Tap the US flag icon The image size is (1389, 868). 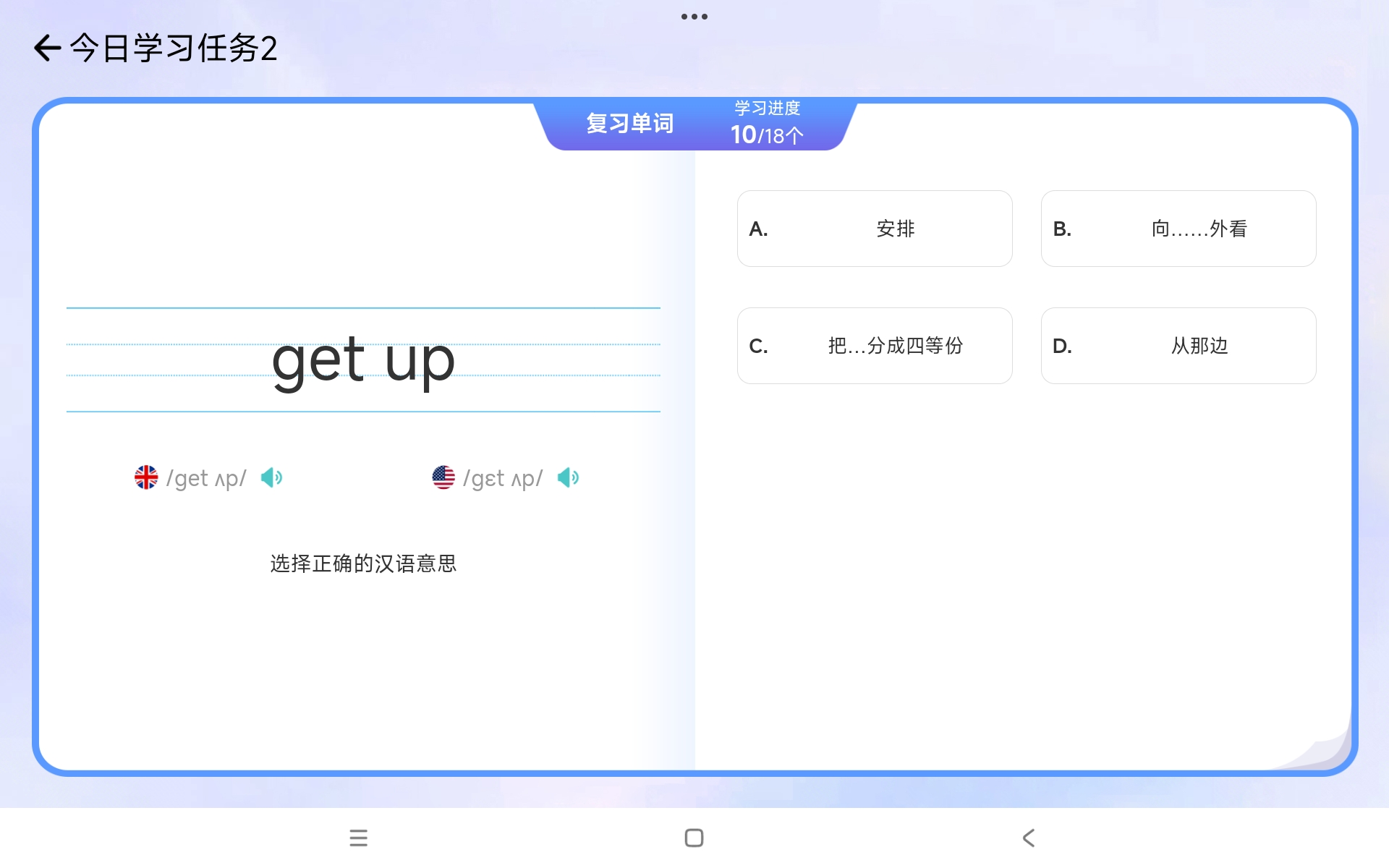coord(443,477)
